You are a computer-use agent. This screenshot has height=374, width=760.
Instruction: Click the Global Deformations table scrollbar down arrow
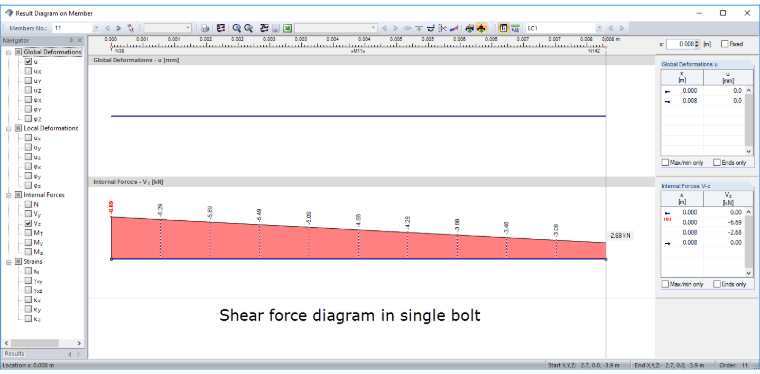pyautogui.click(x=749, y=151)
